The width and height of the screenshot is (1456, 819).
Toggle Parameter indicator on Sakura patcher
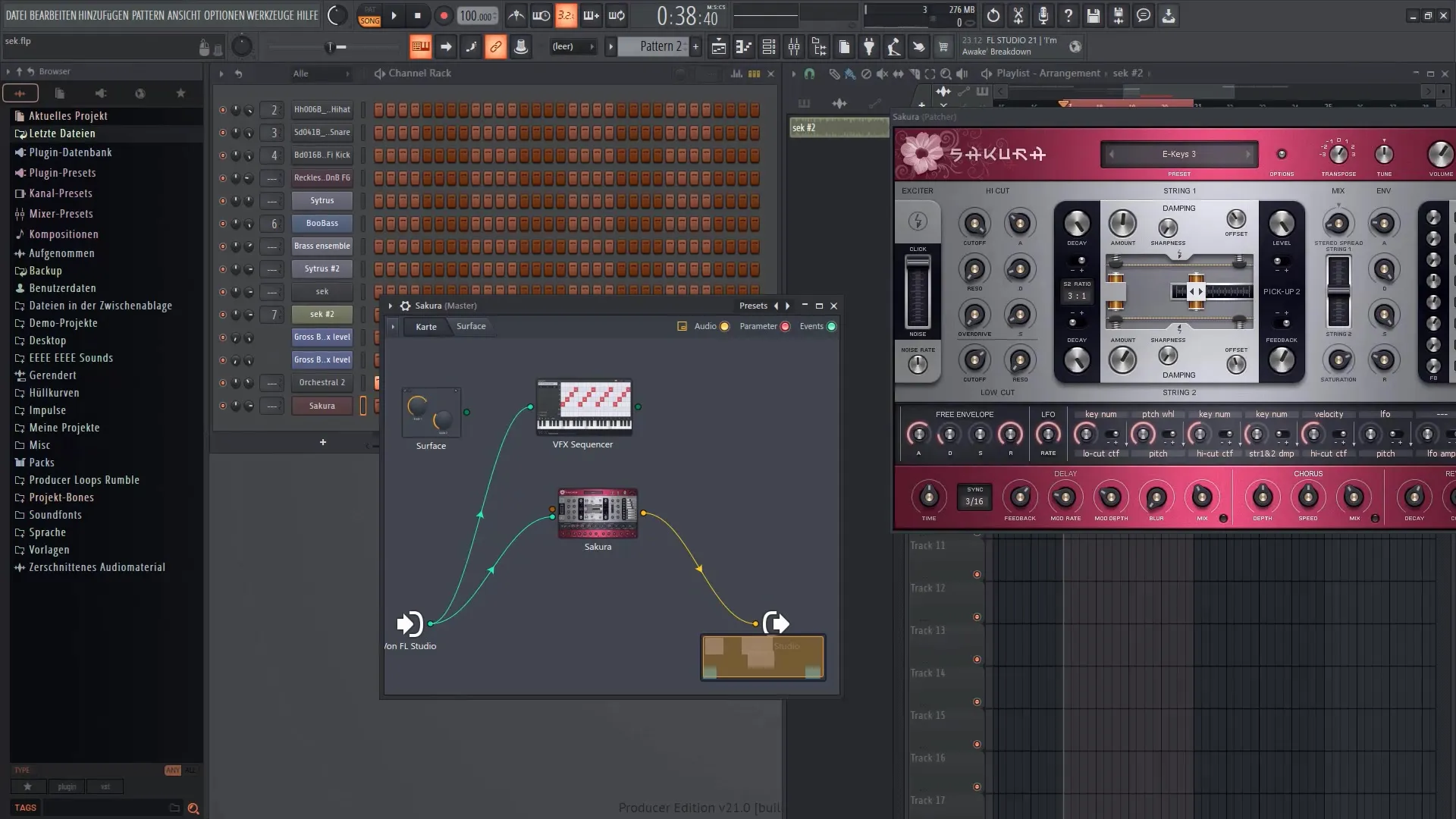point(785,325)
